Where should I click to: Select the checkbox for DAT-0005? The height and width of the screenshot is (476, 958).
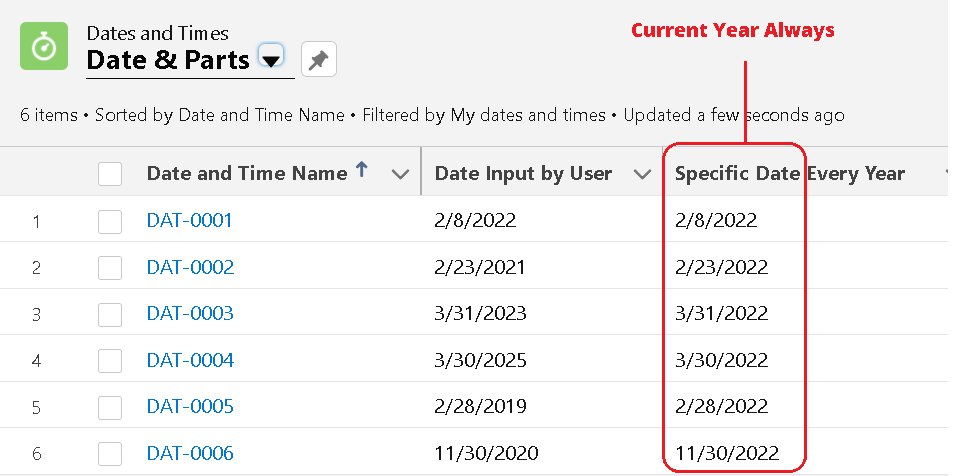click(x=110, y=408)
